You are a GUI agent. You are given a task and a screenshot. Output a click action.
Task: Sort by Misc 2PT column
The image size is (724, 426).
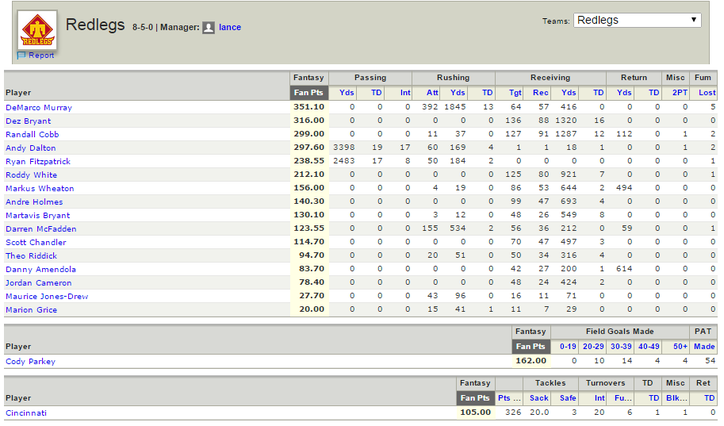(680, 93)
